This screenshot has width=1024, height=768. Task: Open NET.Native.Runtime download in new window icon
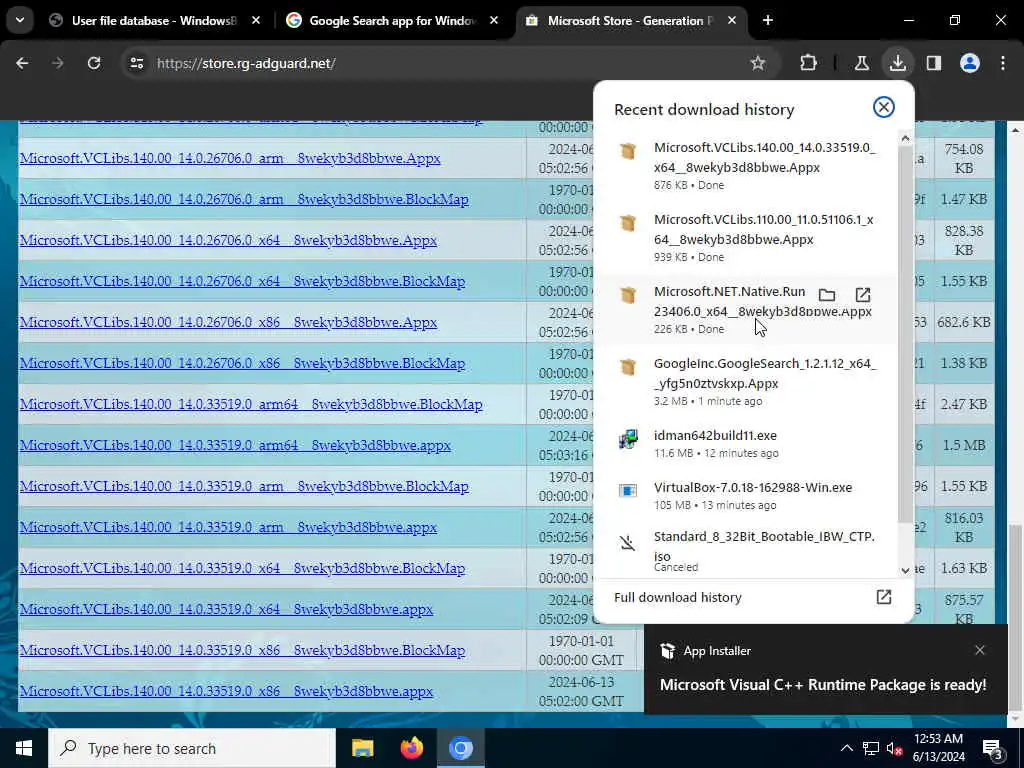[x=863, y=295]
